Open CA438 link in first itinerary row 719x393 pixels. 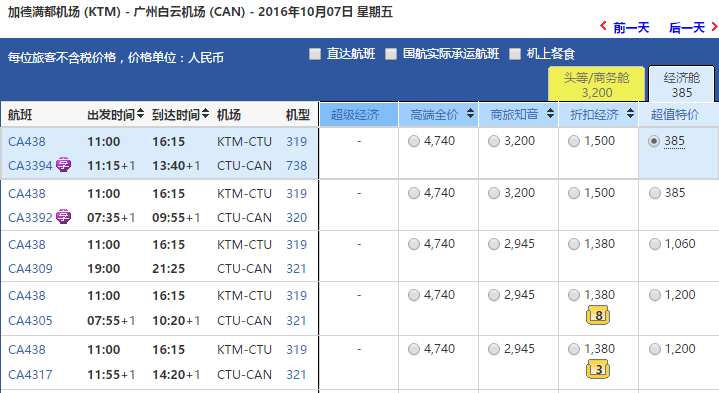(27, 142)
